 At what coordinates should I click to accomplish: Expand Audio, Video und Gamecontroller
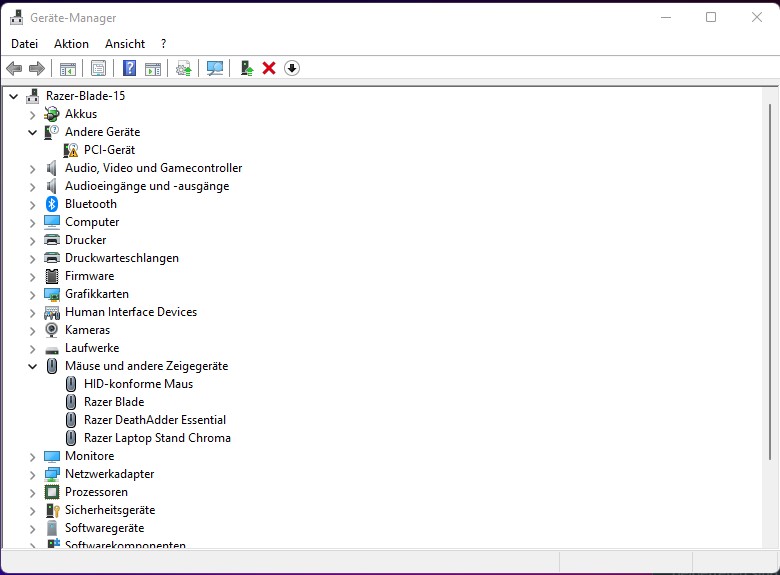point(33,169)
